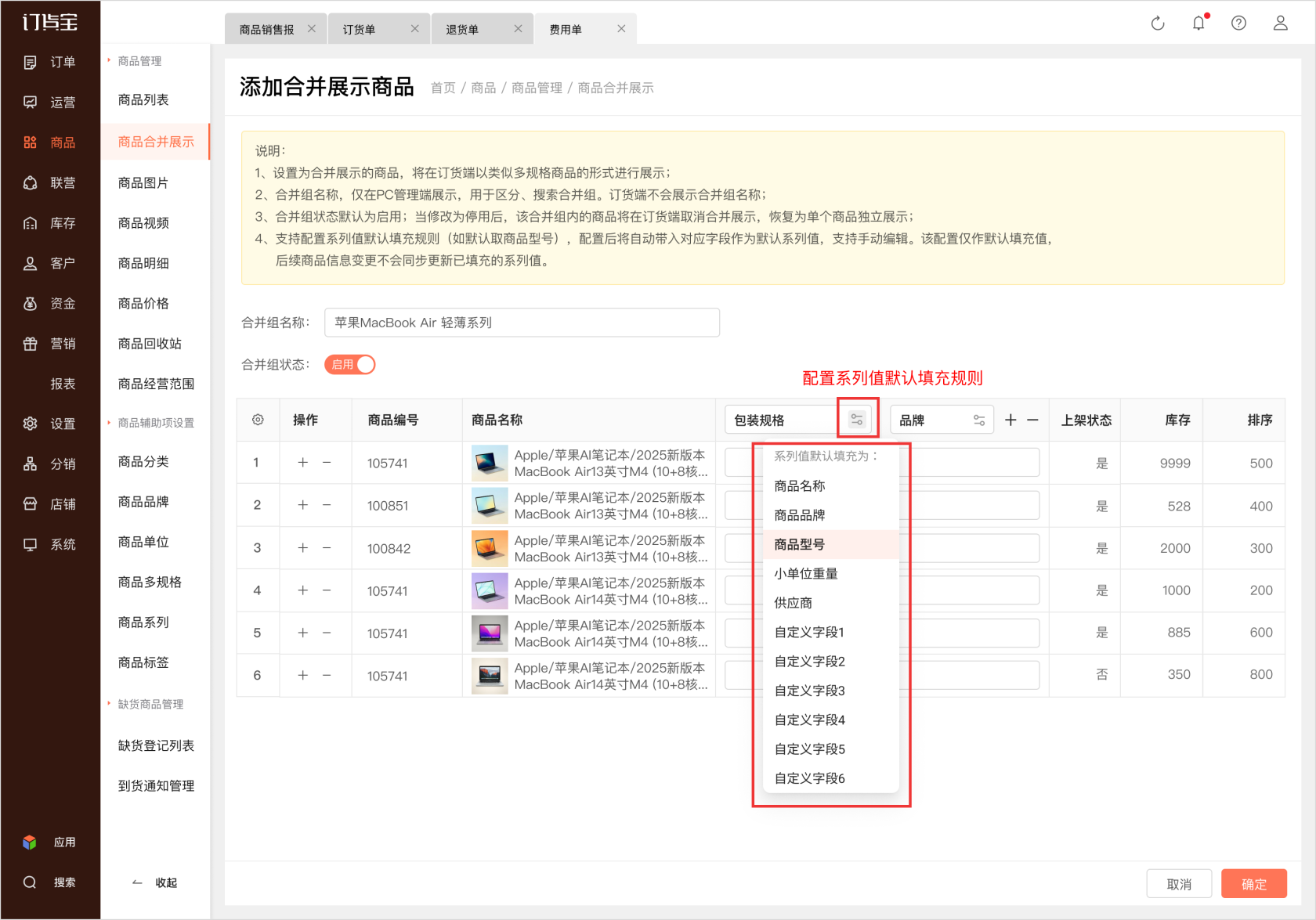Open the notification bell
The width and height of the screenshot is (1316, 920).
1198,23
